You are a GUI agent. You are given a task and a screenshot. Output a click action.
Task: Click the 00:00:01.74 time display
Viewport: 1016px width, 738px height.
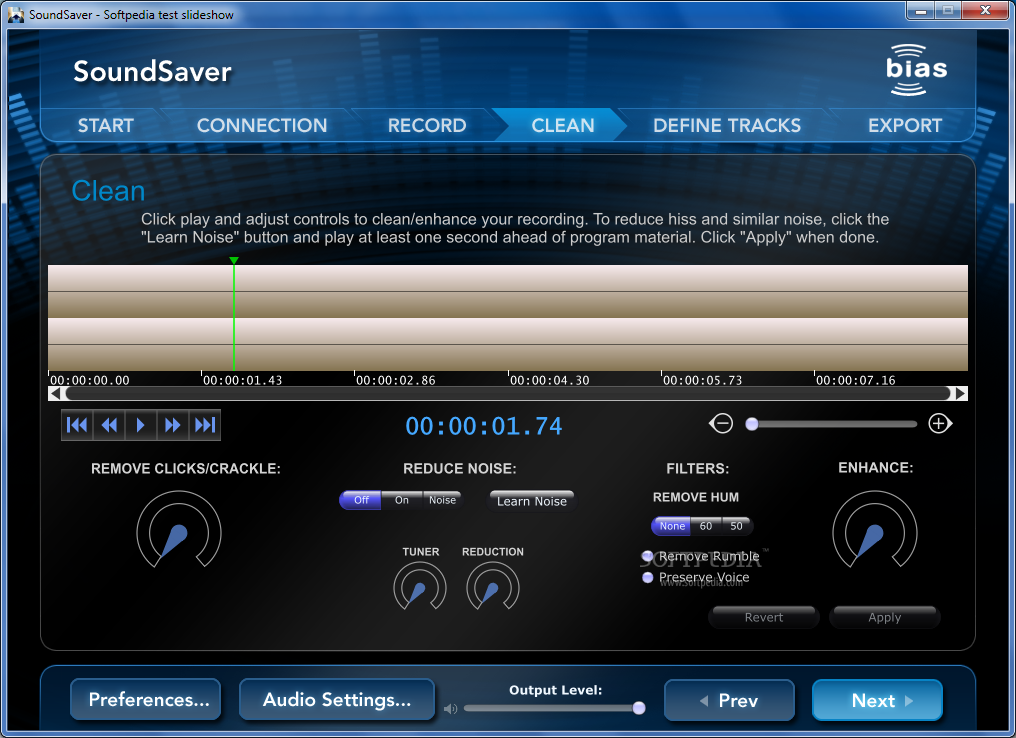483,426
